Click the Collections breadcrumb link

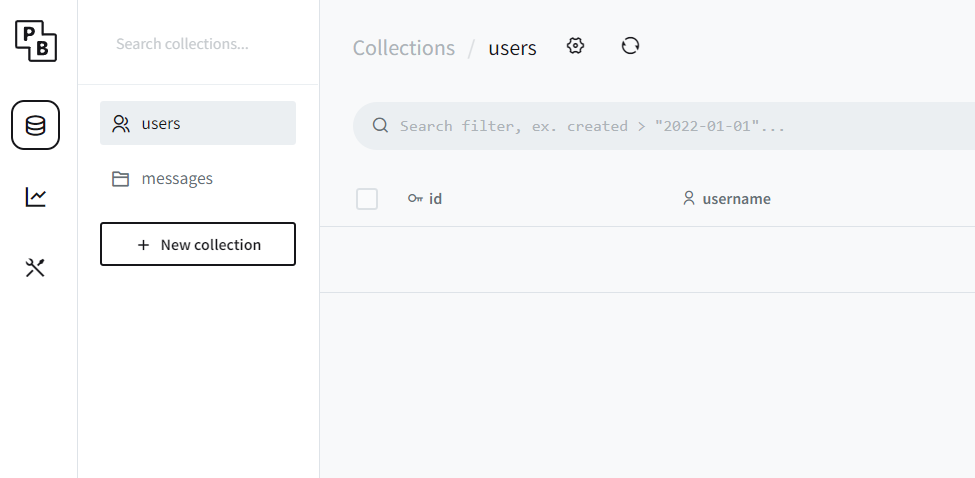404,48
